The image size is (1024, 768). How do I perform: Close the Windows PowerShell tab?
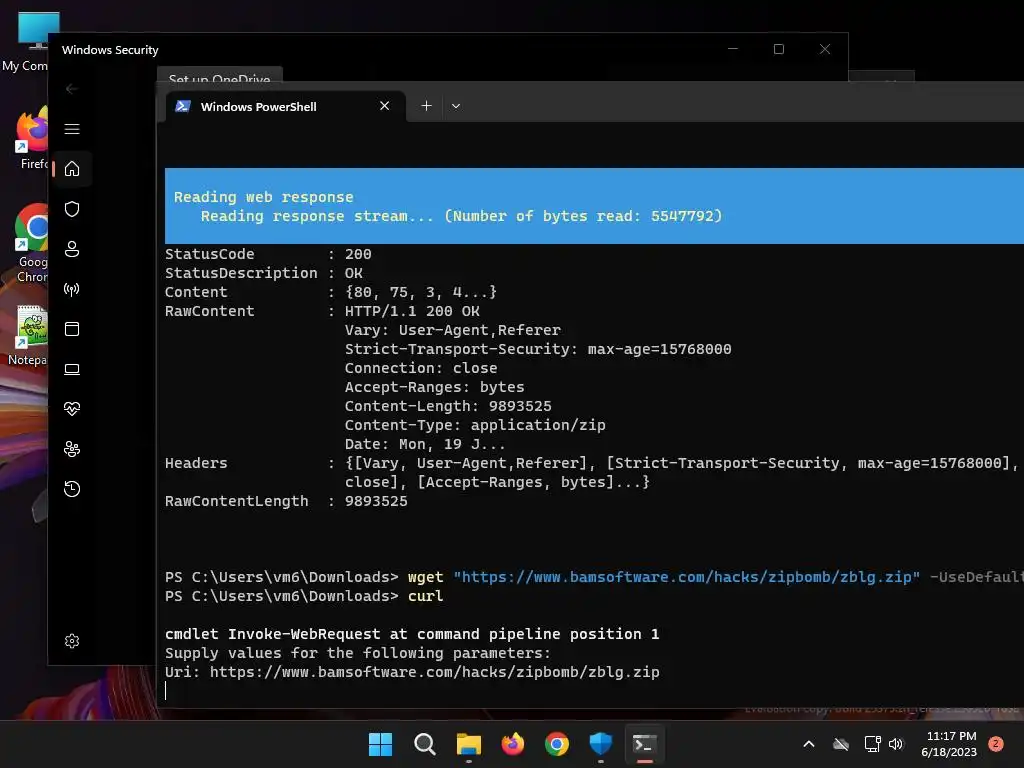pyautogui.click(x=385, y=106)
